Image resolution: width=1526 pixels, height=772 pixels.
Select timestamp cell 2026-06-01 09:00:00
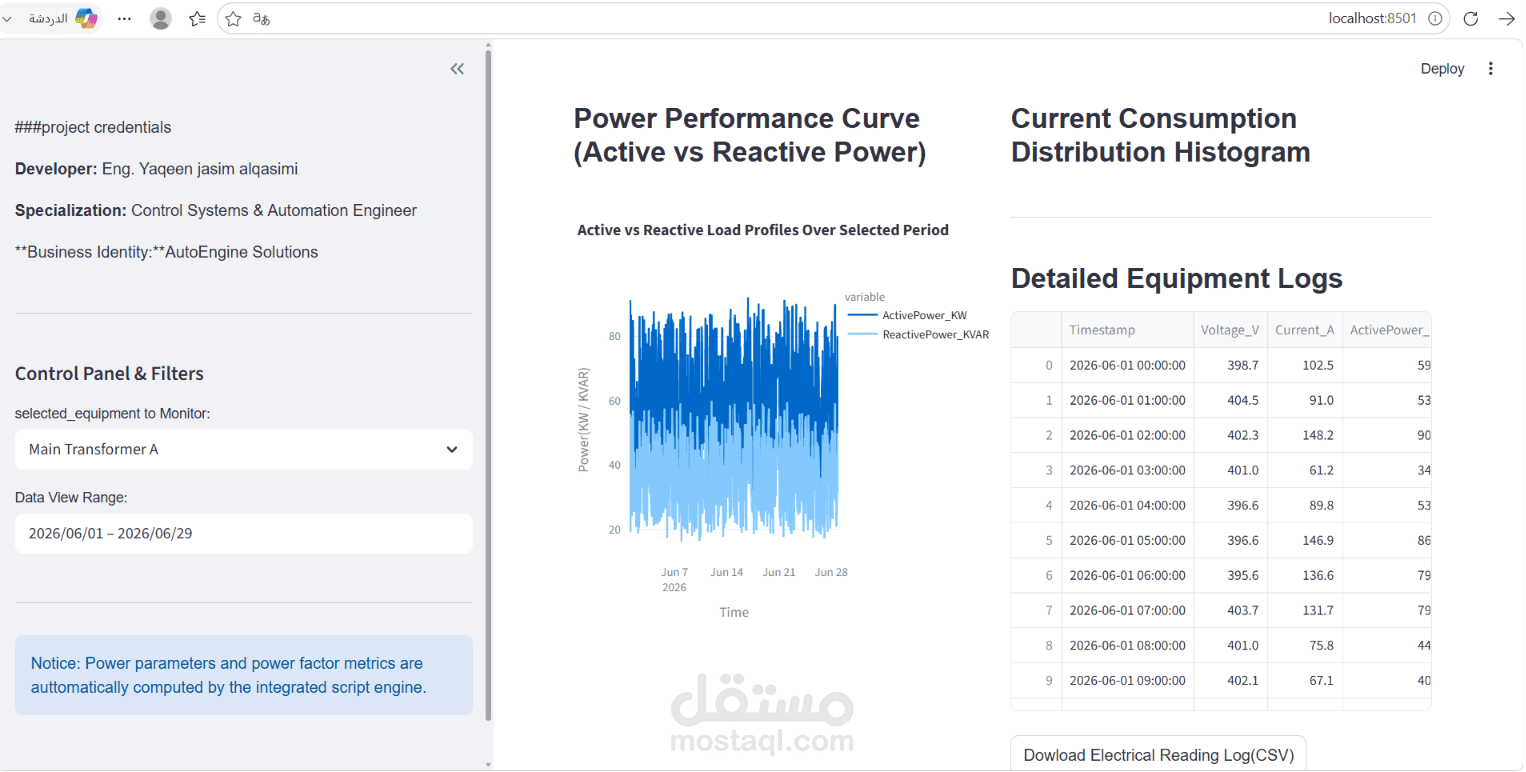coord(1127,680)
